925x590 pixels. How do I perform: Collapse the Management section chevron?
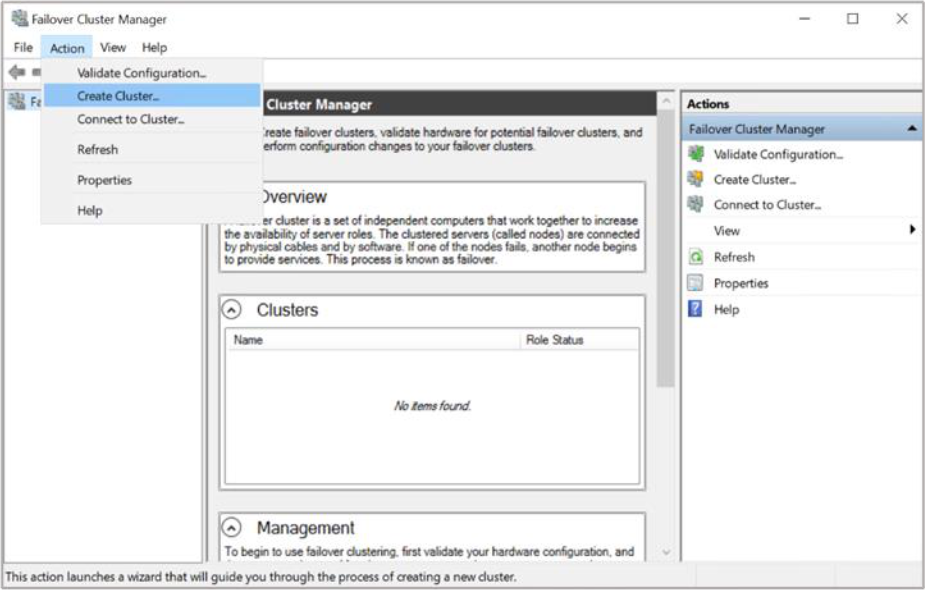(x=231, y=527)
